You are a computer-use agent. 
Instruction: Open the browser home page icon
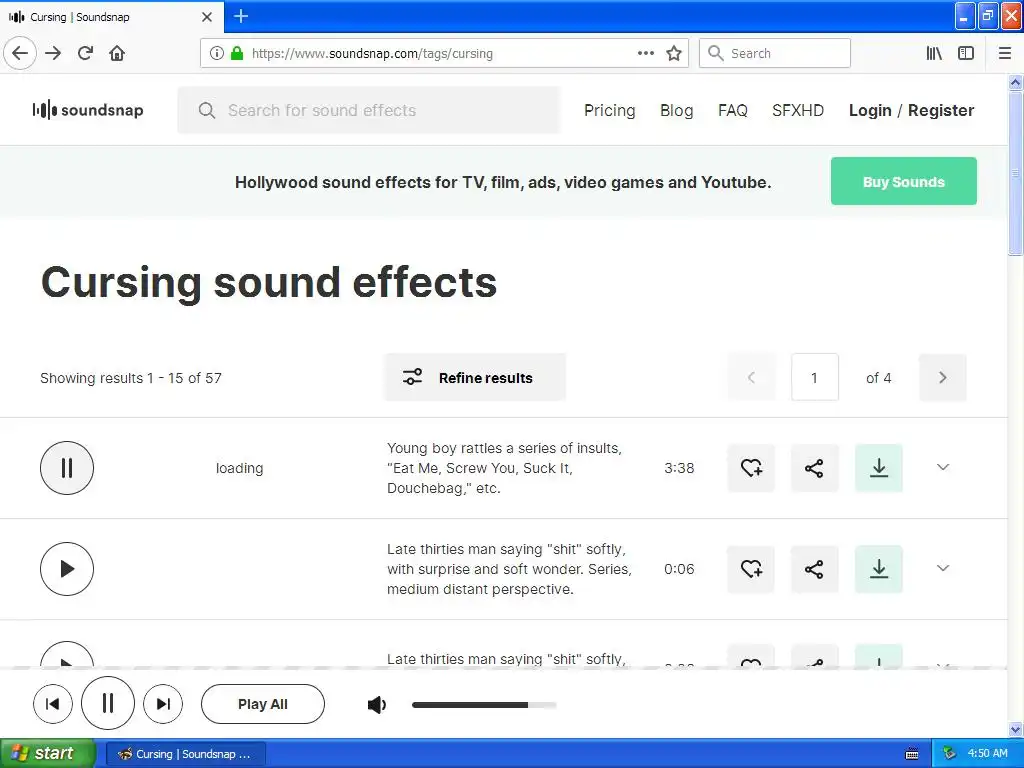tap(117, 53)
